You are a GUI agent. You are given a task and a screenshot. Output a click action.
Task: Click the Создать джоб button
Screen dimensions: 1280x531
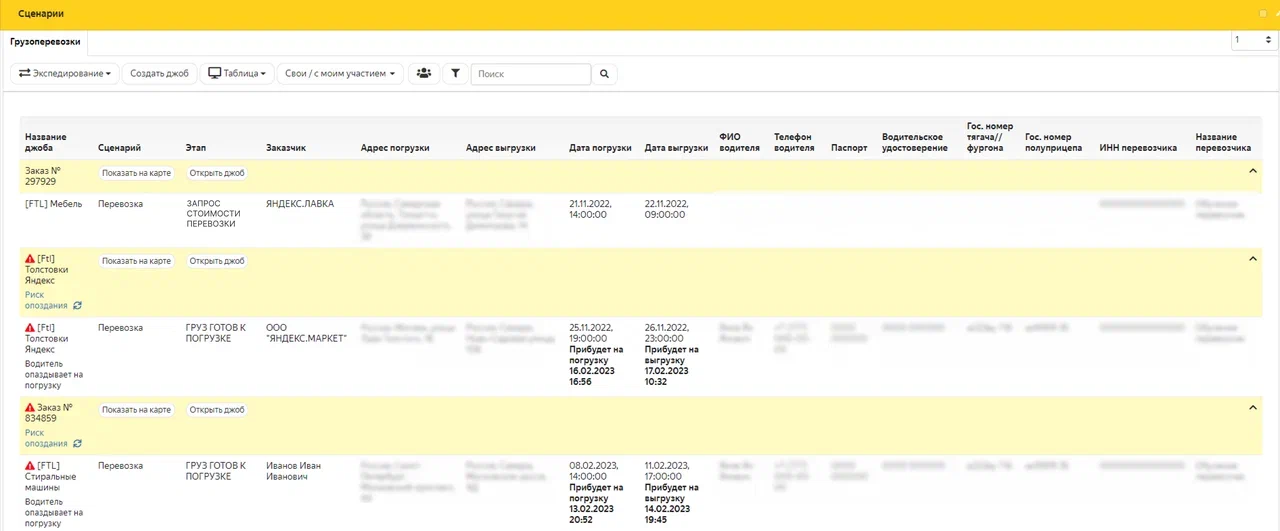point(159,74)
